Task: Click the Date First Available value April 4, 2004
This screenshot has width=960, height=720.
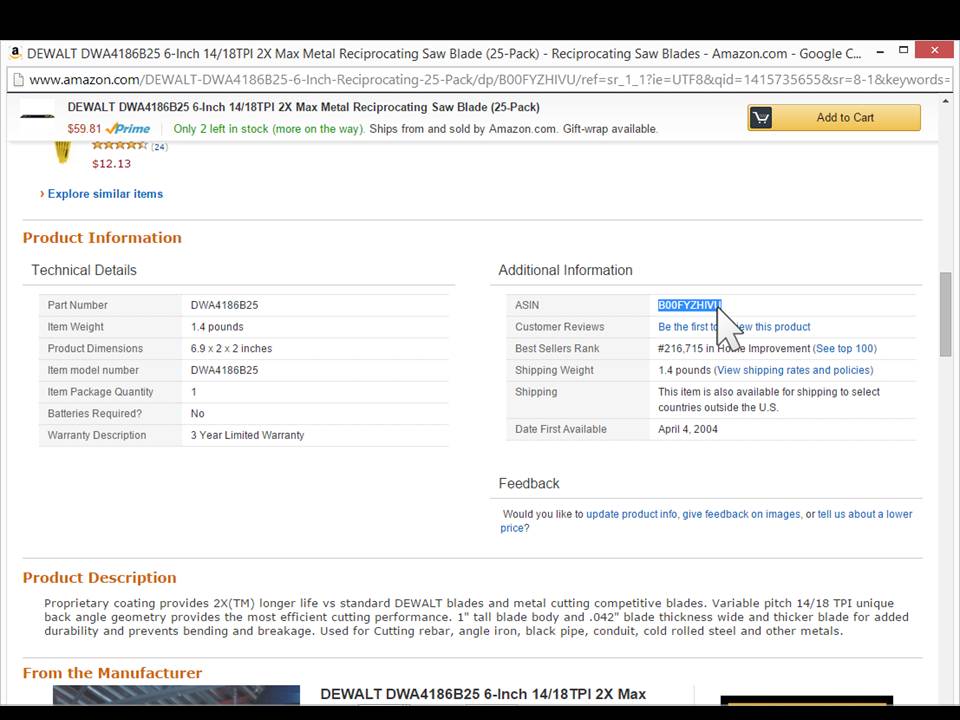Action: tap(688, 429)
